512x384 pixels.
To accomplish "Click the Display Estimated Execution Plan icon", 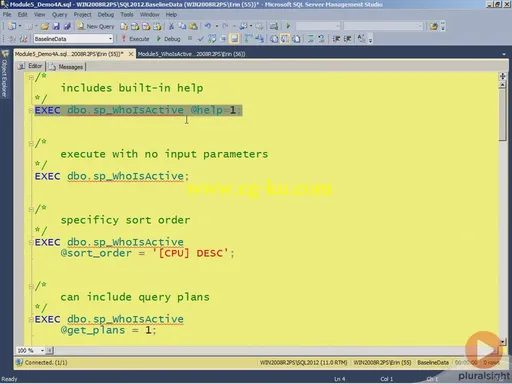I will (x=212, y=39).
